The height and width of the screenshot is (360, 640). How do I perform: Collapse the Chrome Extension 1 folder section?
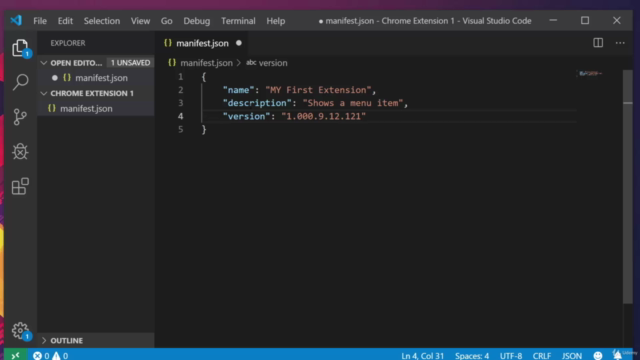point(44,93)
